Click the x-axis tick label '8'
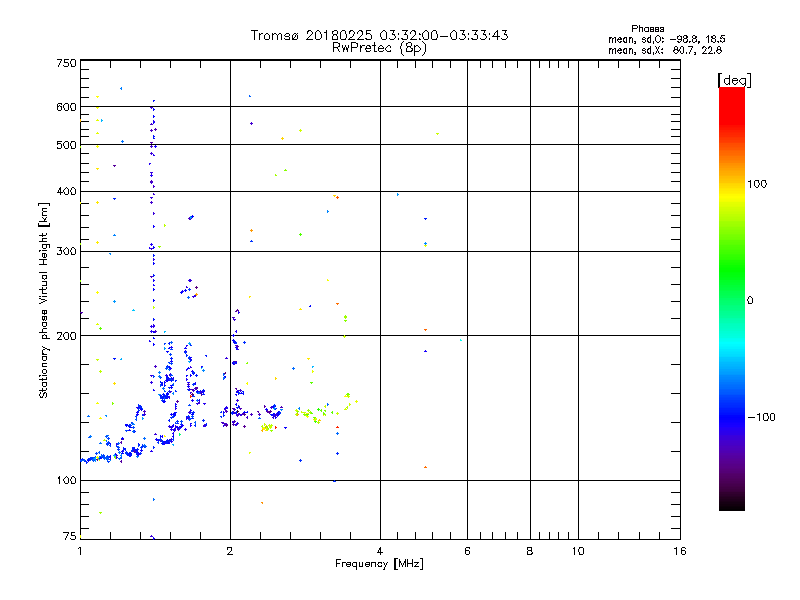Image resolution: width=800 pixels, height=600 pixels. click(x=530, y=551)
